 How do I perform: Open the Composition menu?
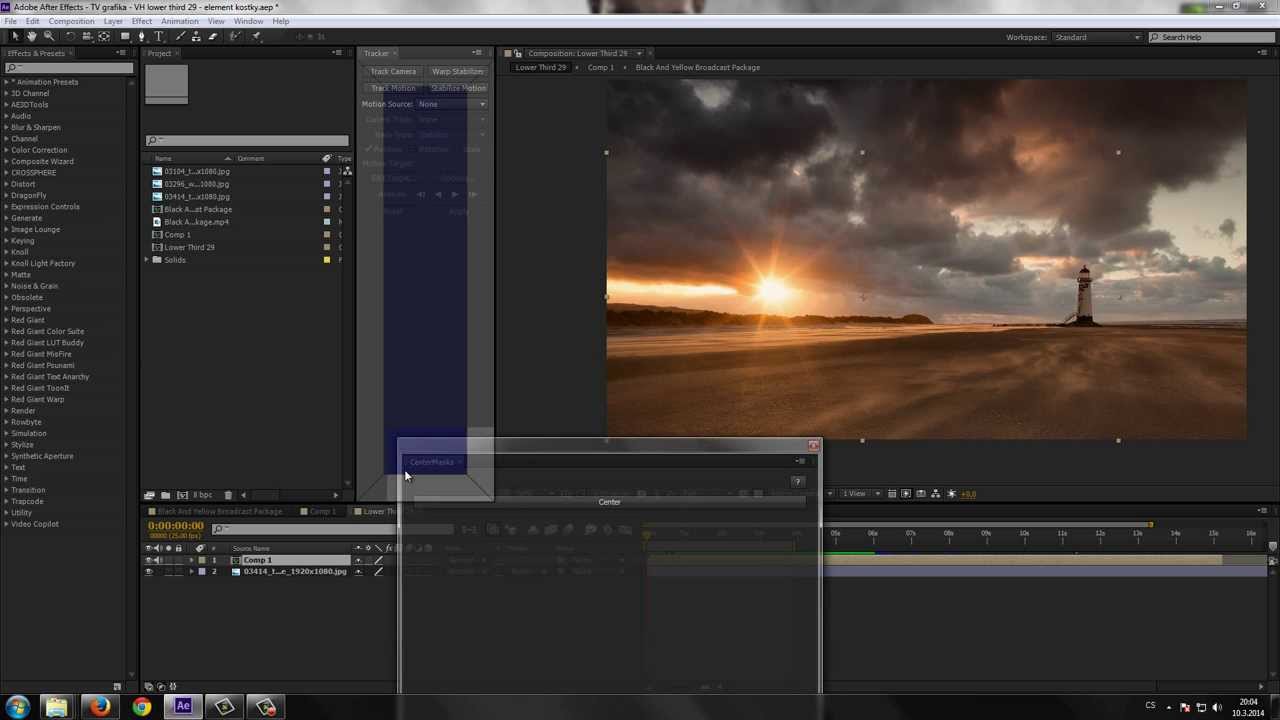71,21
